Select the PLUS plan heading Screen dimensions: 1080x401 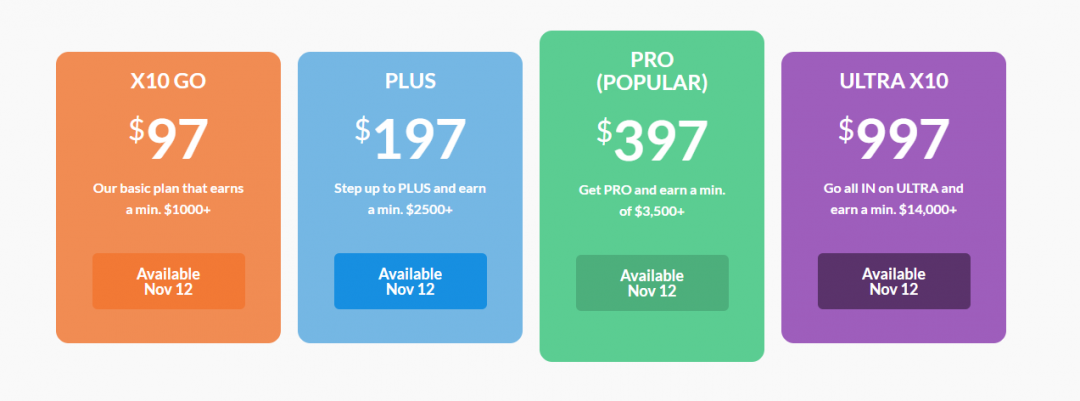(x=410, y=82)
